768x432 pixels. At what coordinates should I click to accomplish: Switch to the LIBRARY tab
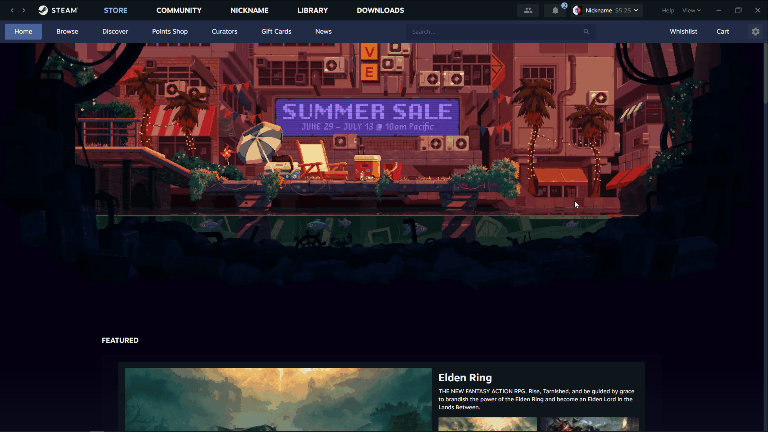(x=312, y=10)
